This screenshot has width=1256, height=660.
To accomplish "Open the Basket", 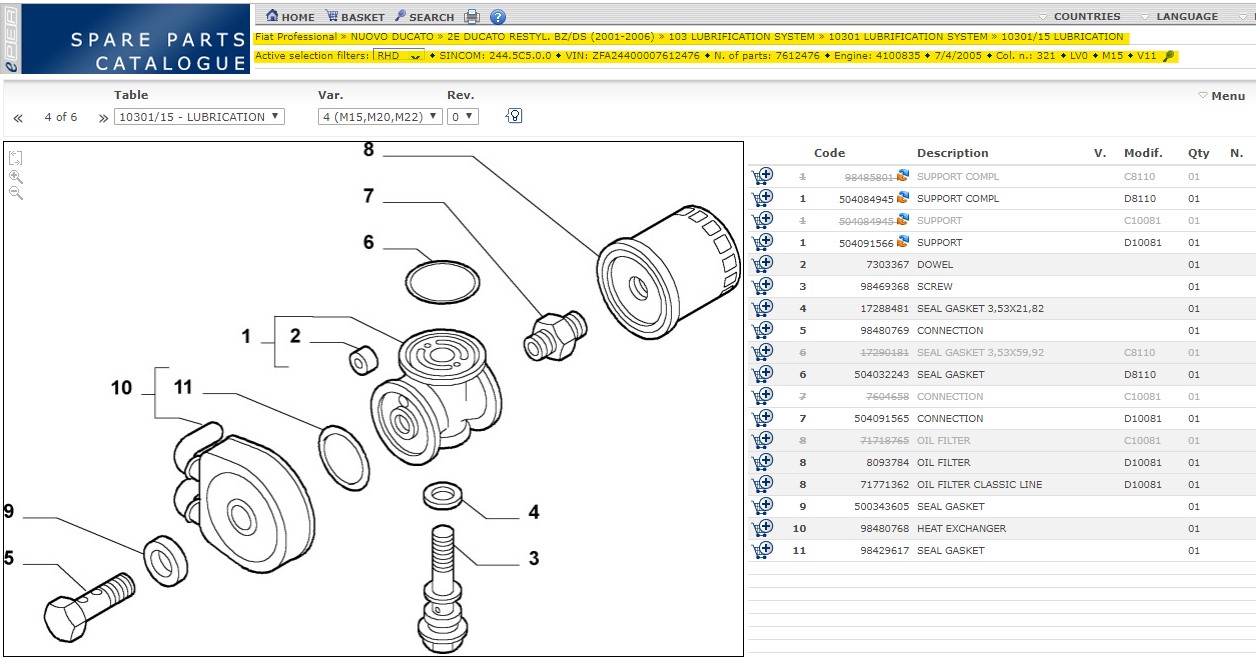I will pos(355,16).
